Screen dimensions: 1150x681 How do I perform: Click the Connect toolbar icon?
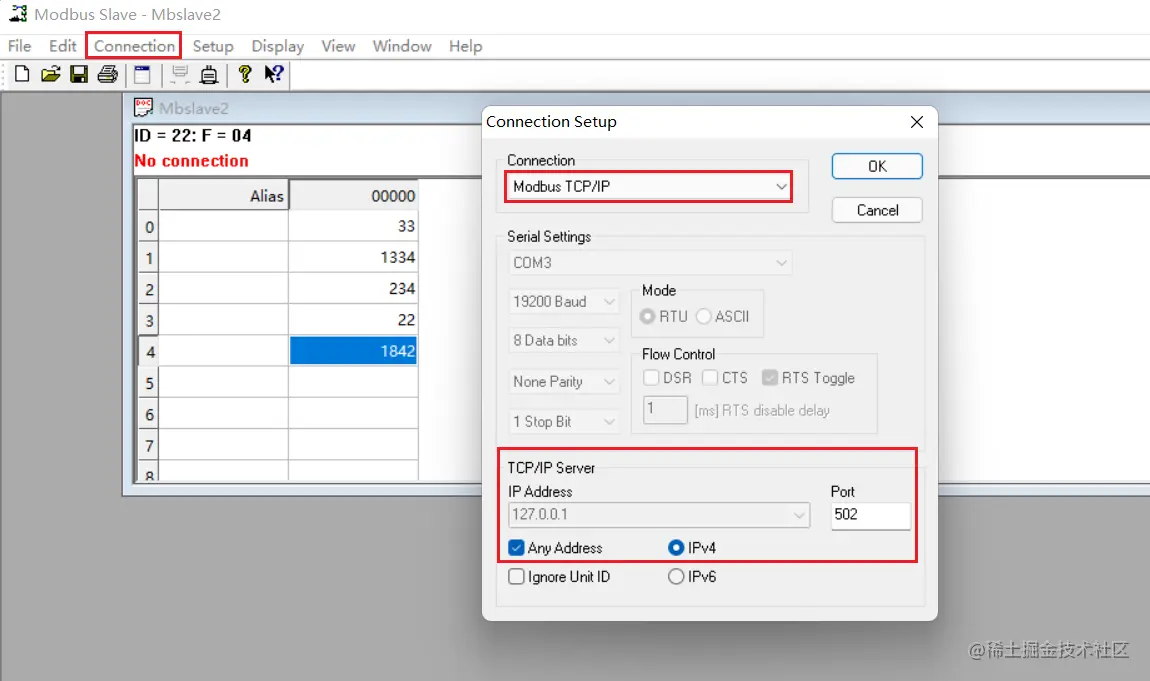[180, 74]
